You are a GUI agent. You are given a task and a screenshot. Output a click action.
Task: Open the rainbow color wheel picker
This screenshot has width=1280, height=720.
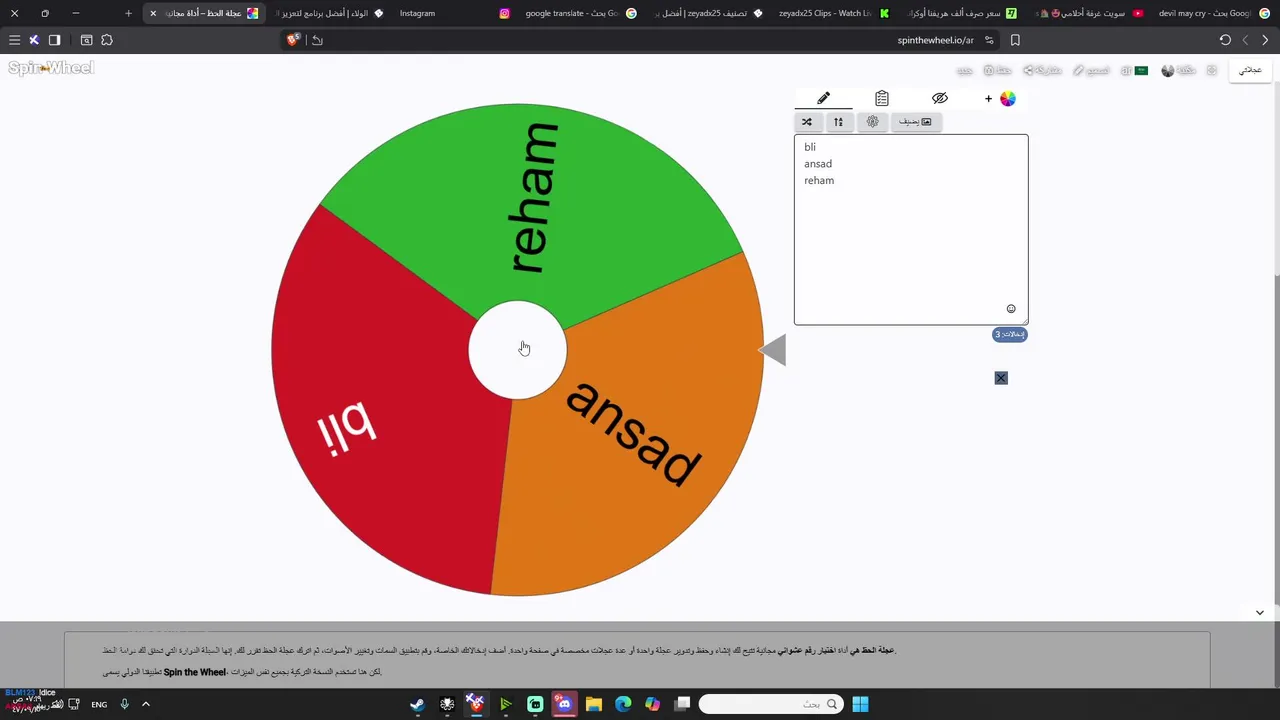pyautogui.click(x=1007, y=98)
